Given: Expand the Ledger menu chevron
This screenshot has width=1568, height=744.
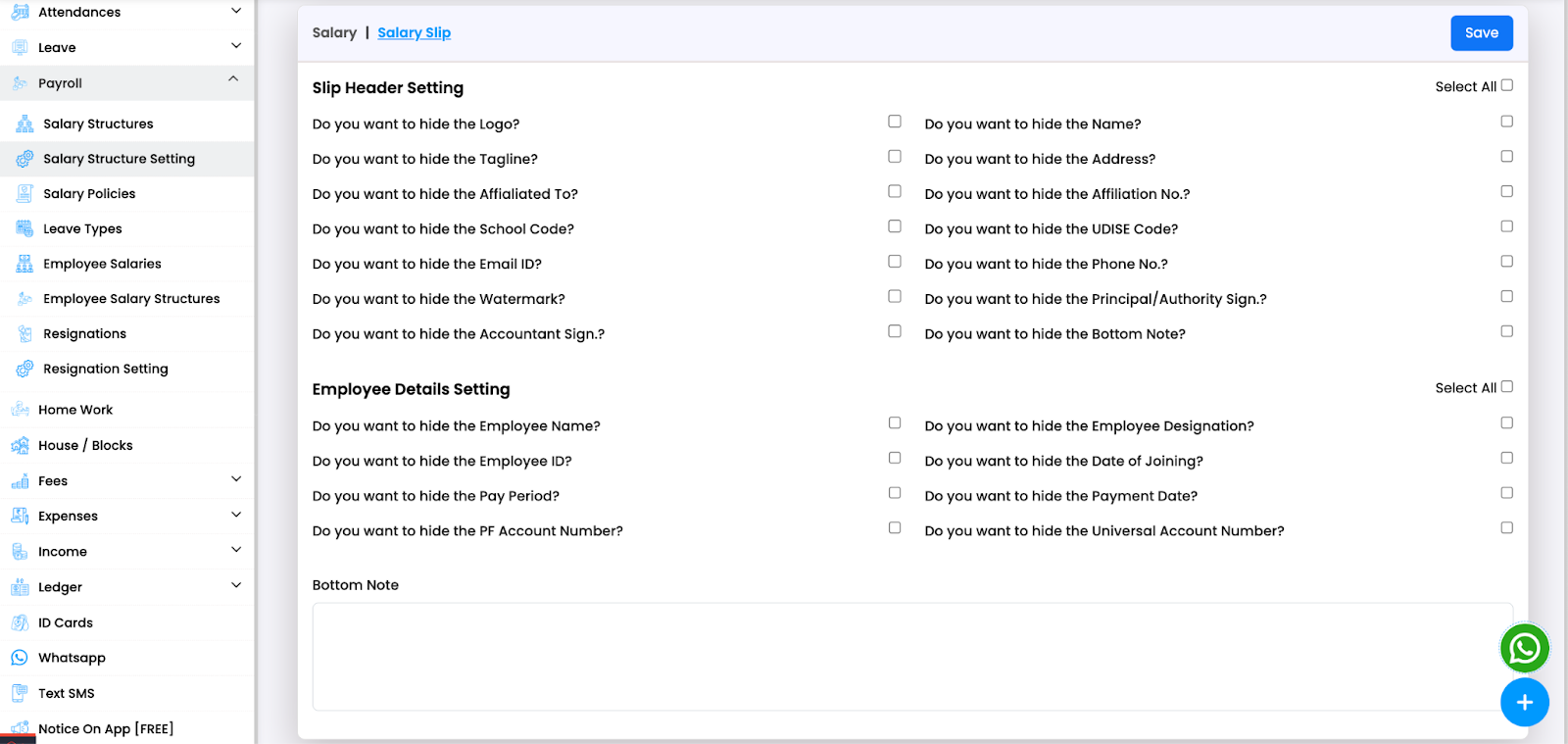Looking at the screenshot, I should pyautogui.click(x=236, y=585).
